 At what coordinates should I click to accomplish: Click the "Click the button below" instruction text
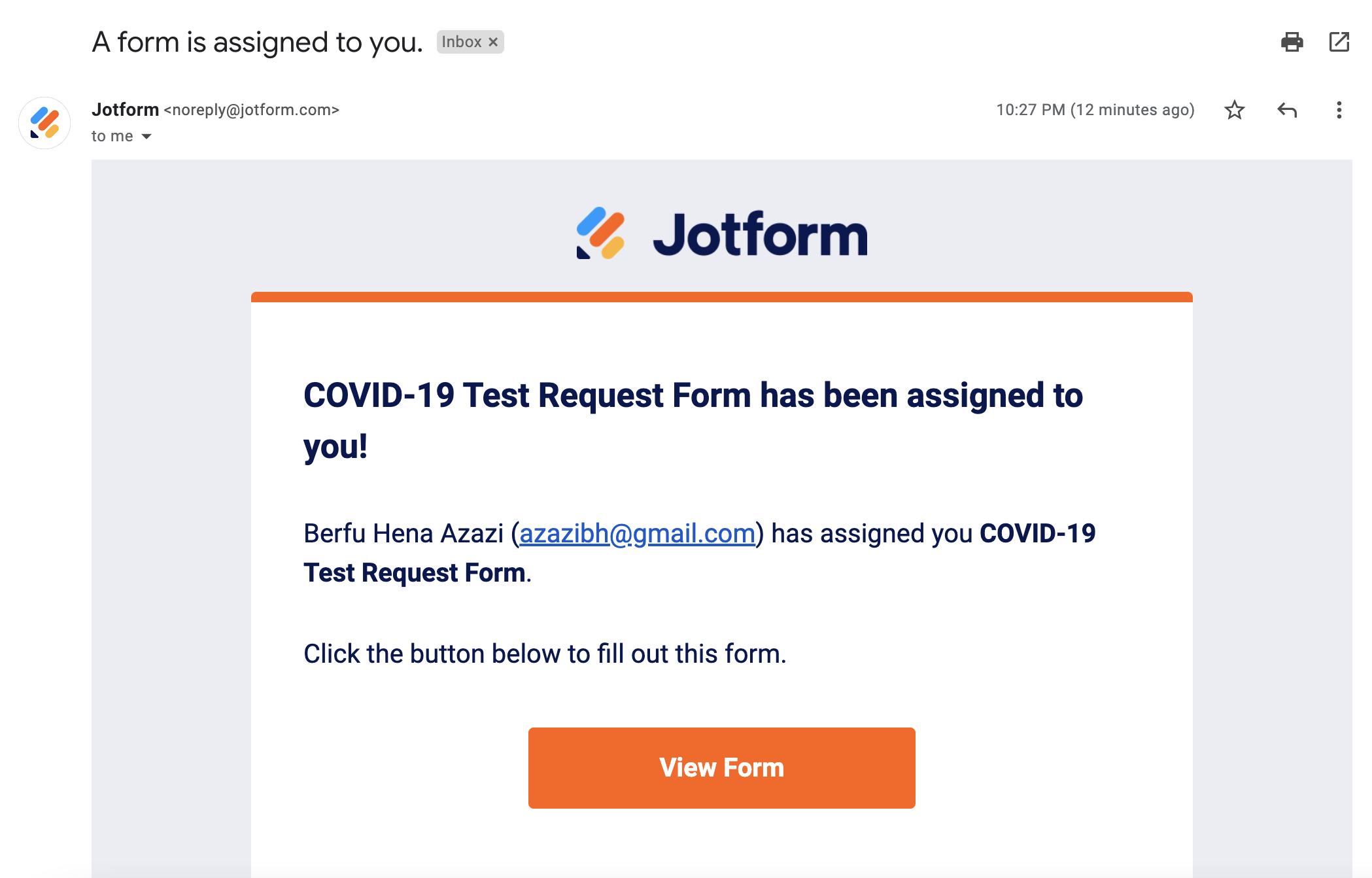545,654
